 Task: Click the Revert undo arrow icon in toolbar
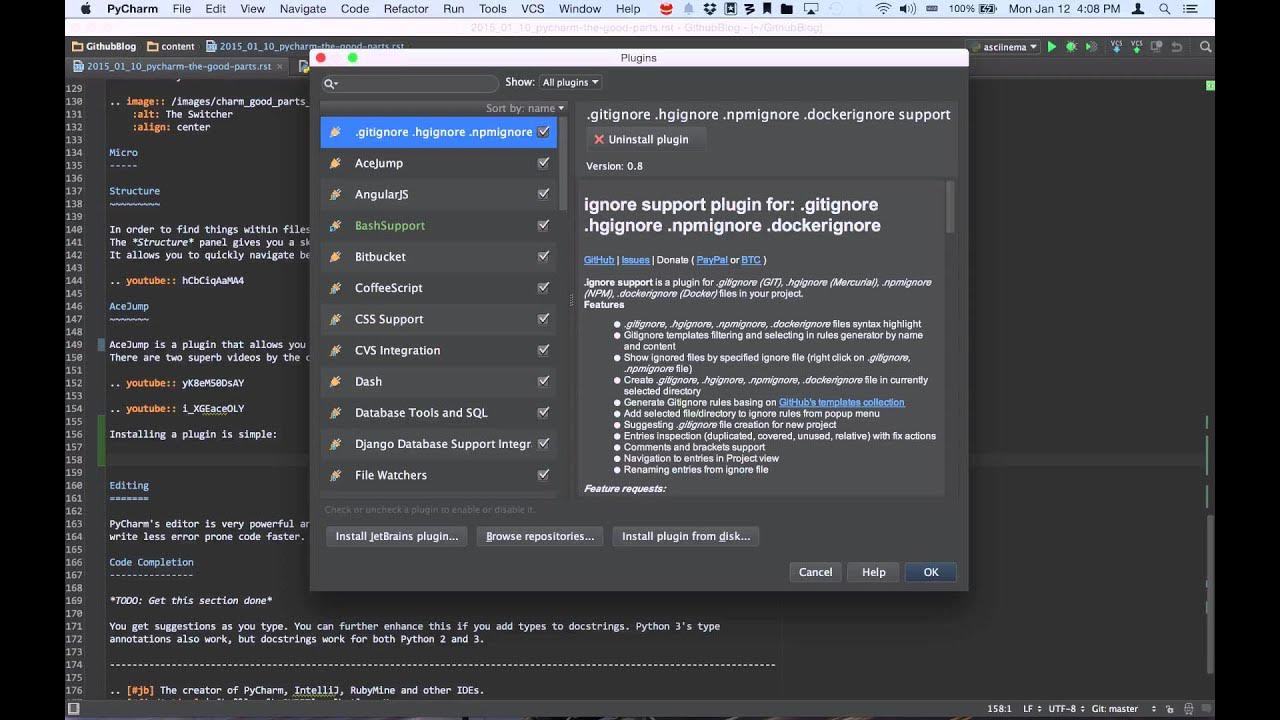pos(1177,47)
